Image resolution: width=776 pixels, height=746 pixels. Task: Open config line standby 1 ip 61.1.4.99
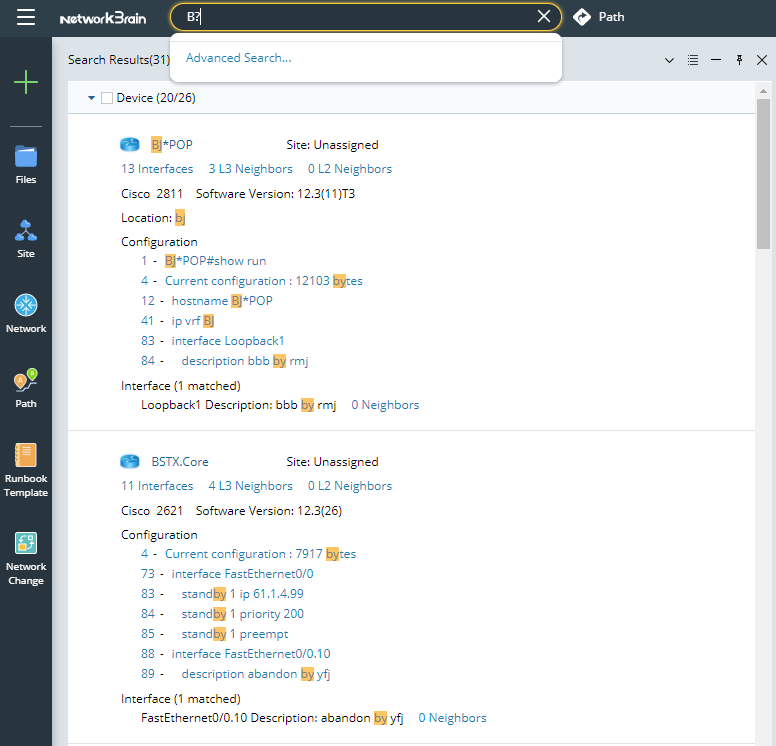coord(242,594)
